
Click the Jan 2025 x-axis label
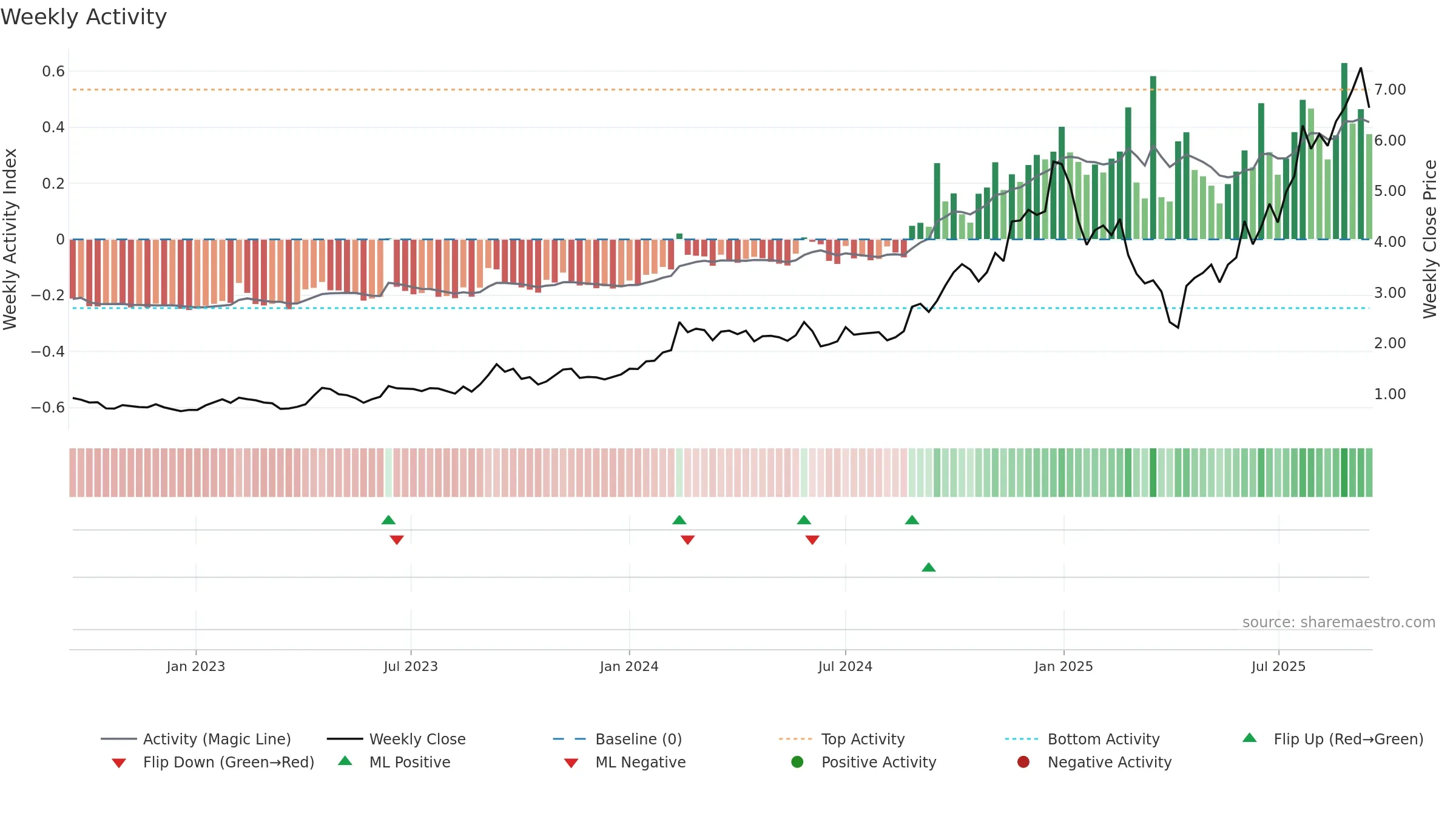tap(1063, 667)
